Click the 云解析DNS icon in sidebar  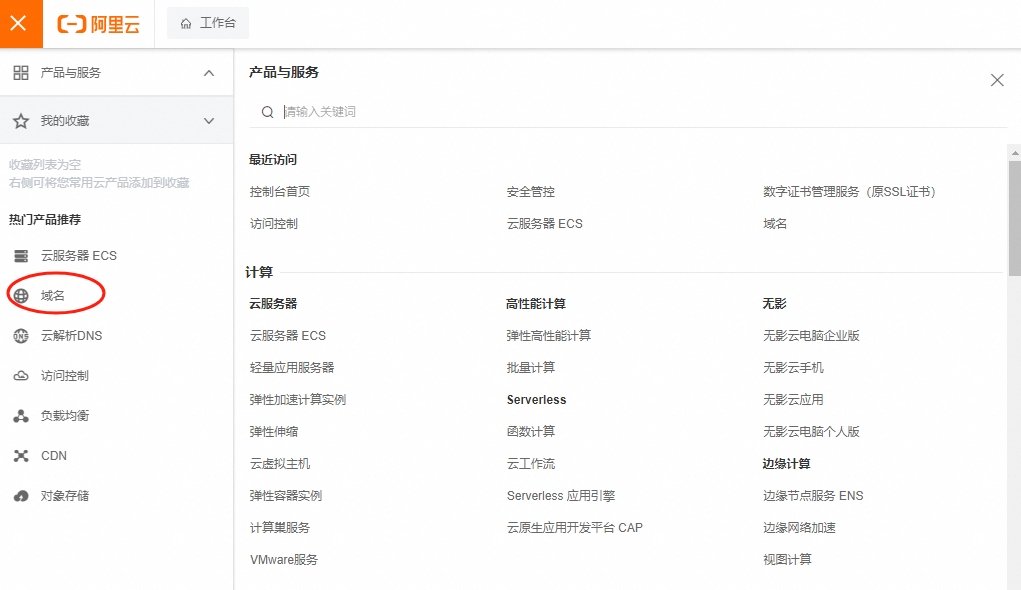[x=21, y=336]
